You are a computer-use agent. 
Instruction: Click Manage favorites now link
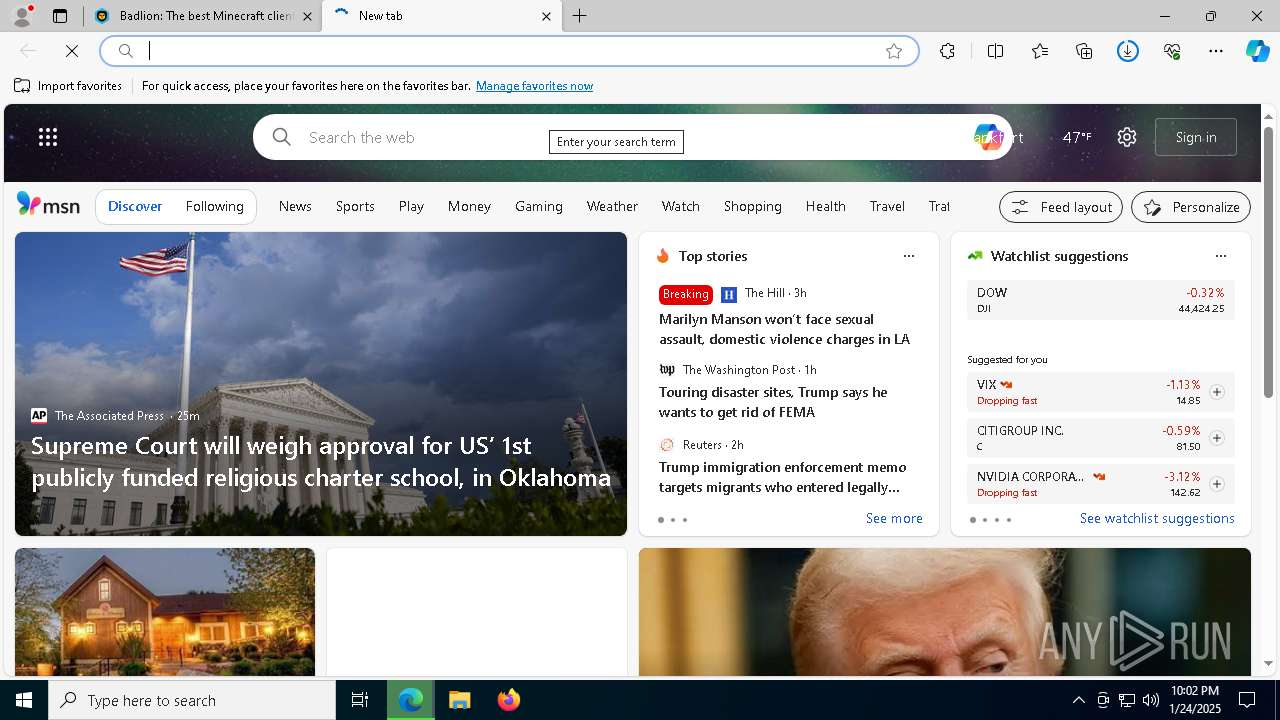[x=534, y=86]
